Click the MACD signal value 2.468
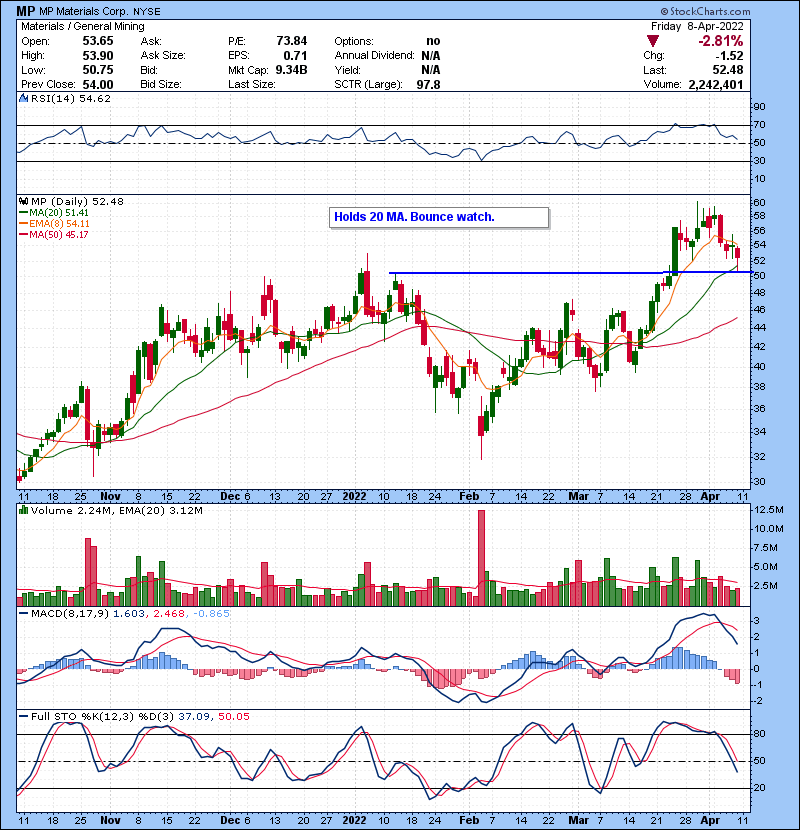The image size is (800, 830). point(169,614)
